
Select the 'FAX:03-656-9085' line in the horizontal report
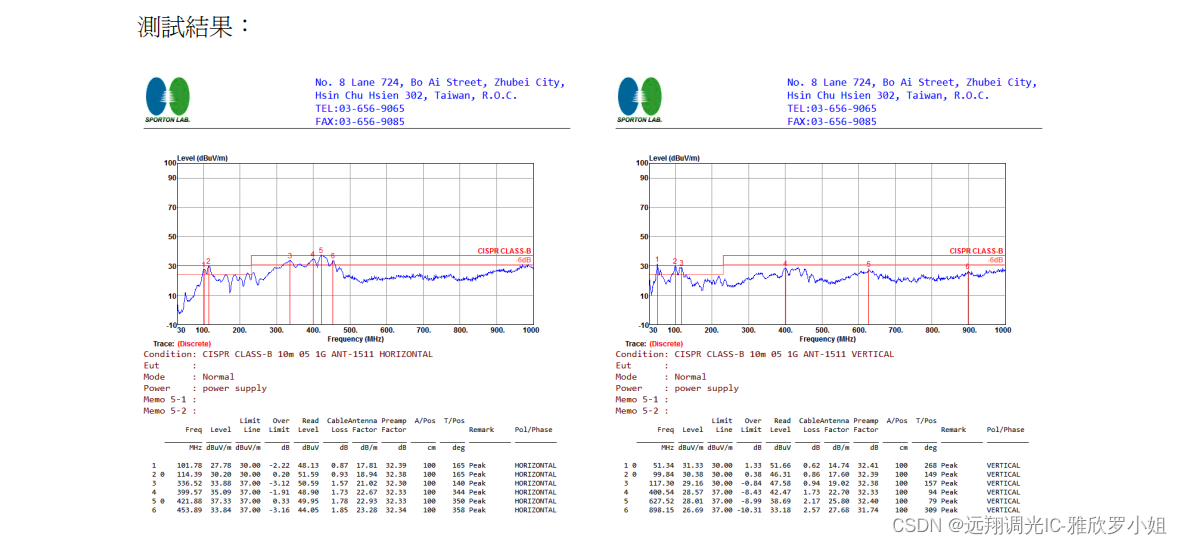point(360,121)
